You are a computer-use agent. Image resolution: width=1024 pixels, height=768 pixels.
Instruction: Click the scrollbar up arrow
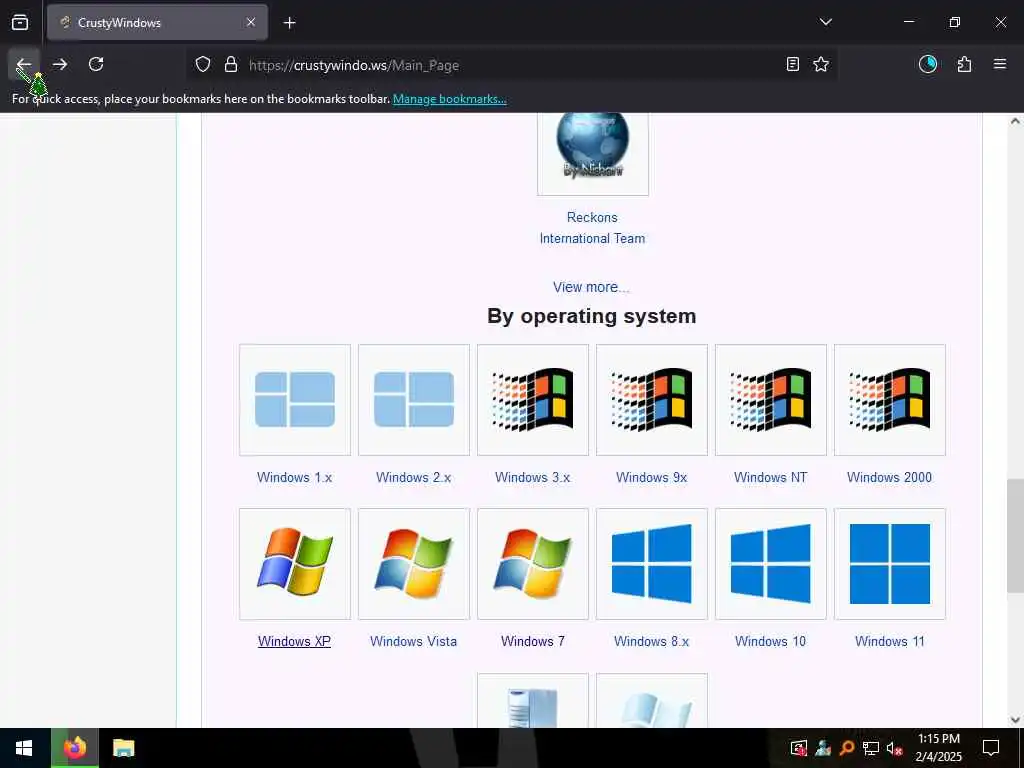point(1015,121)
